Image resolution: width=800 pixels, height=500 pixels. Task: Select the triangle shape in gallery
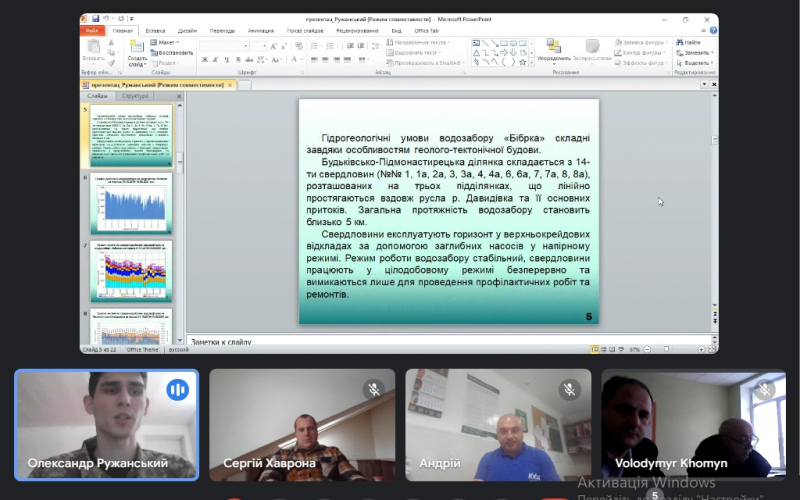476,53
